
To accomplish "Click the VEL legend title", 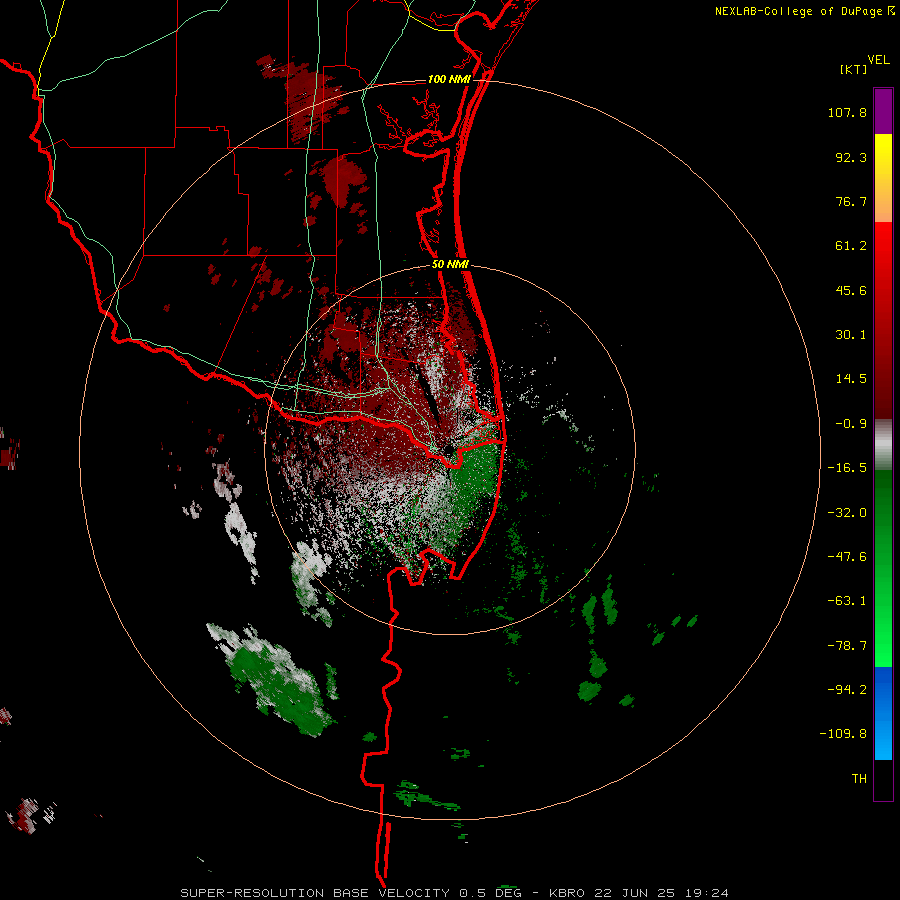I will [x=878, y=60].
